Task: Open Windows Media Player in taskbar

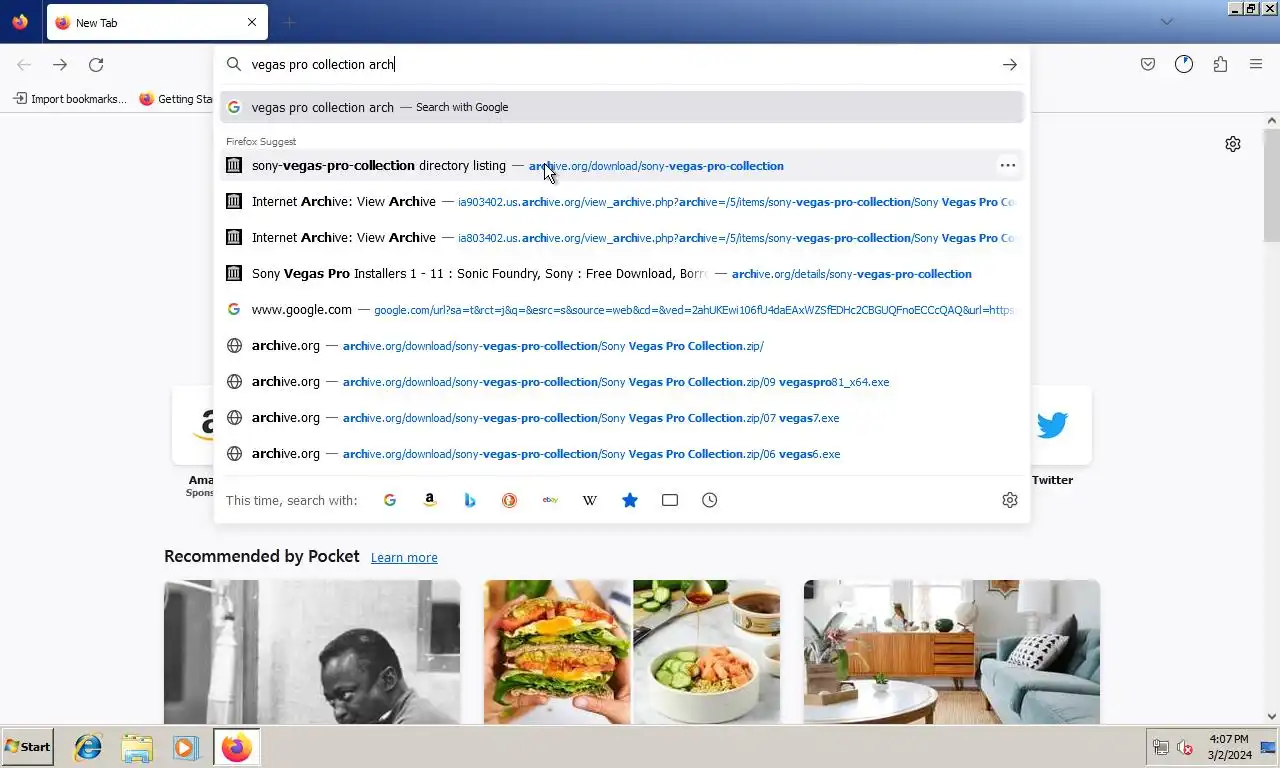Action: (x=185, y=747)
